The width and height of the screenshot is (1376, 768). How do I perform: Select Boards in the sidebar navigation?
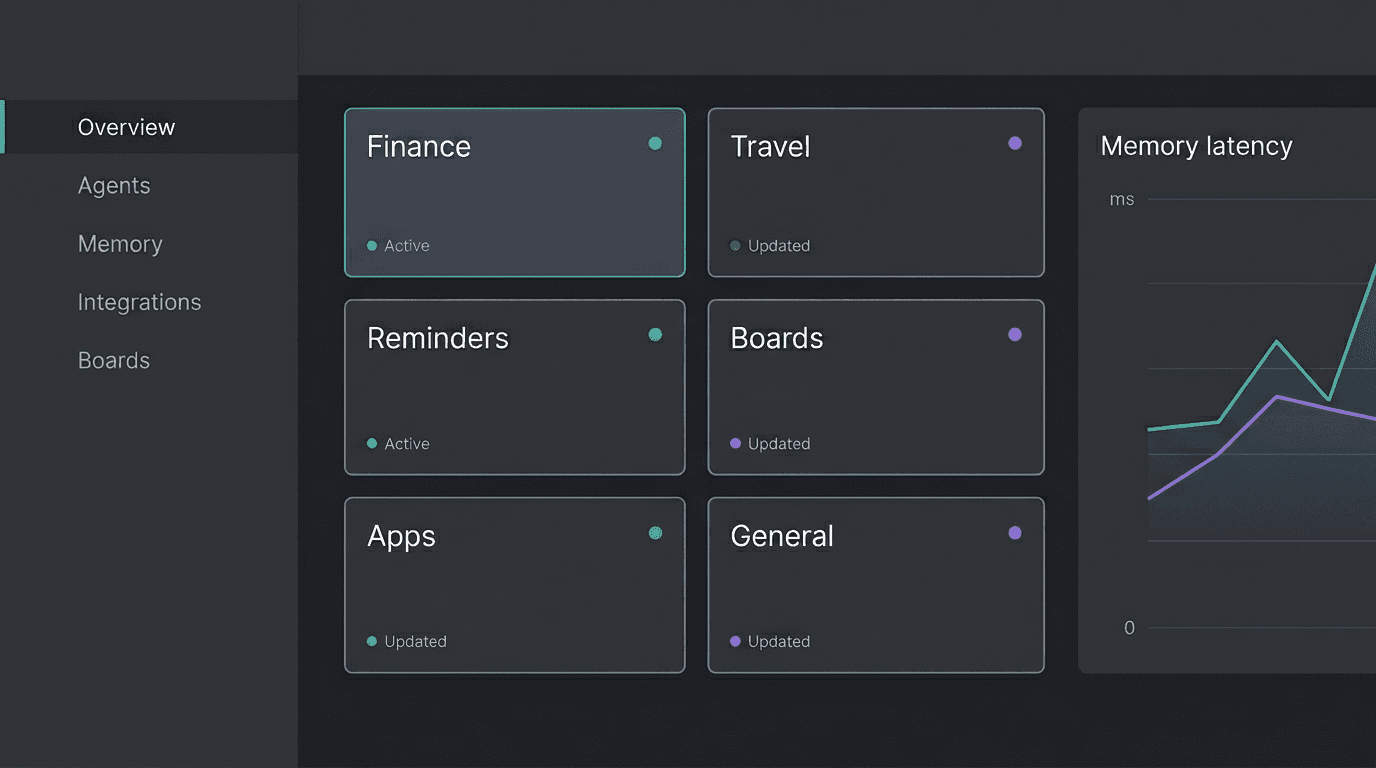click(x=114, y=361)
